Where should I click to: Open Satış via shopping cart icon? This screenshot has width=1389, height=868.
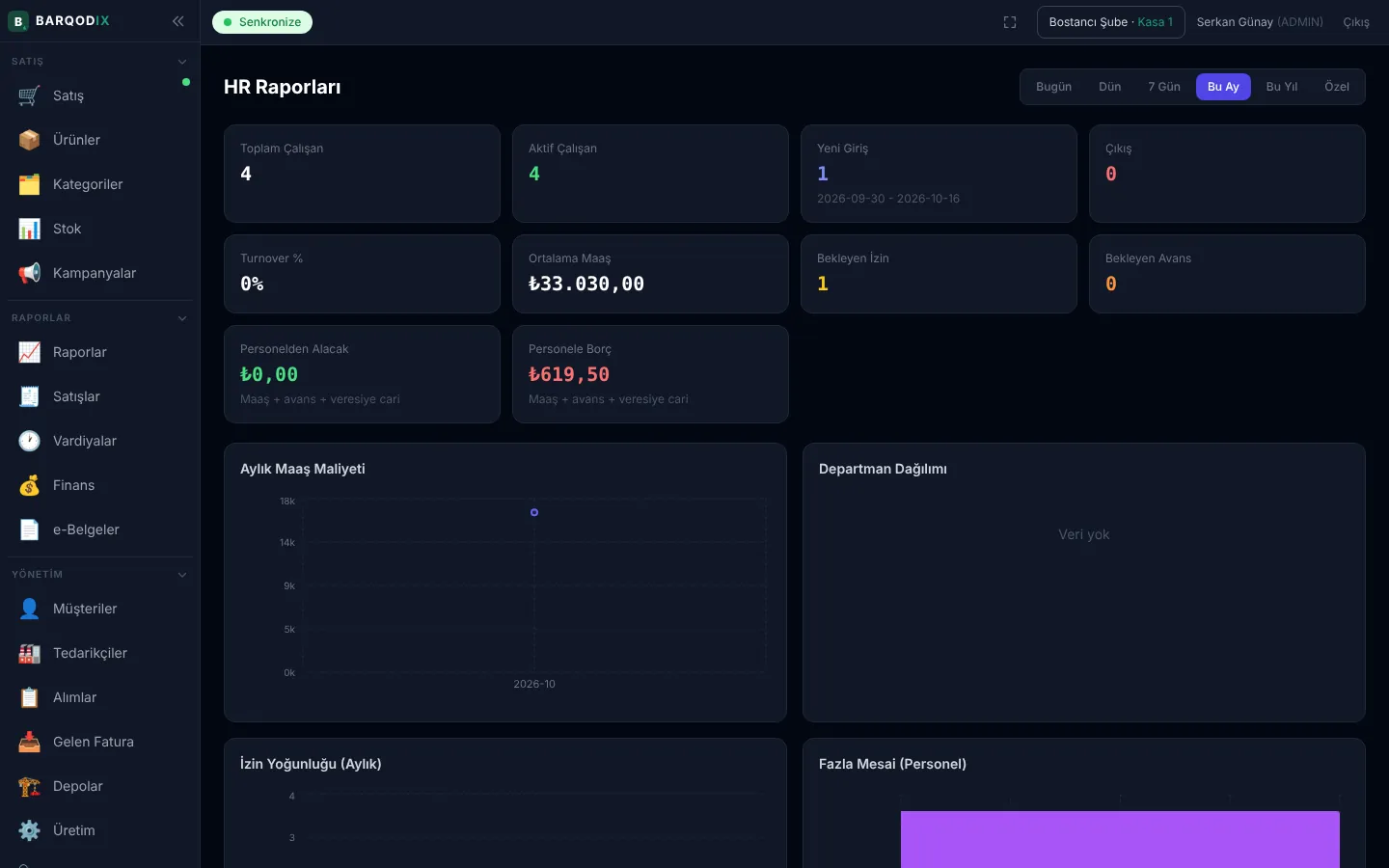click(30, 95)
